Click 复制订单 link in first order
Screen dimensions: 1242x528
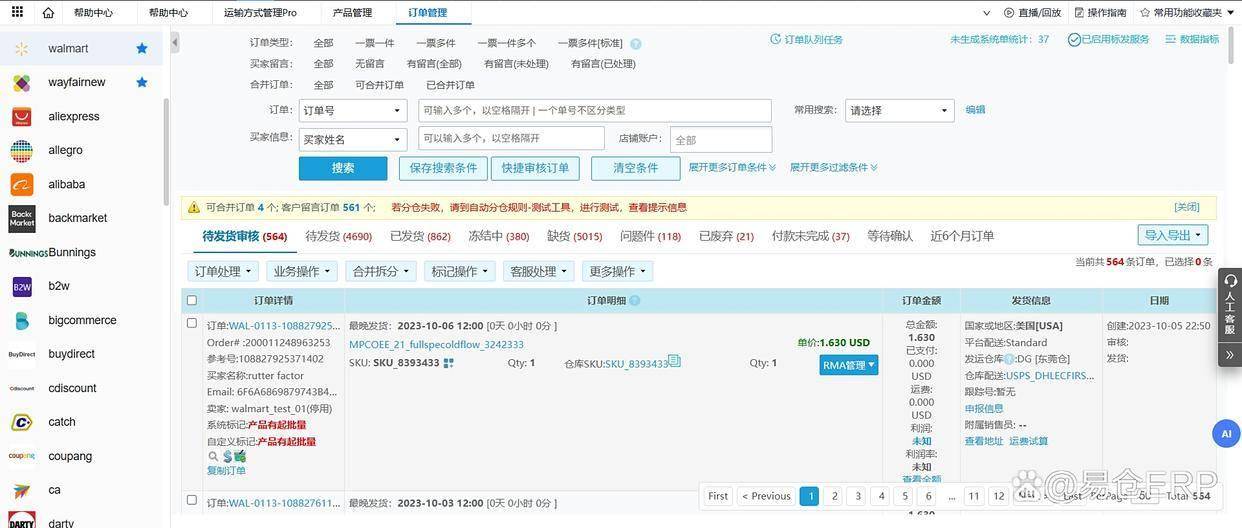(x=226, y=470)
